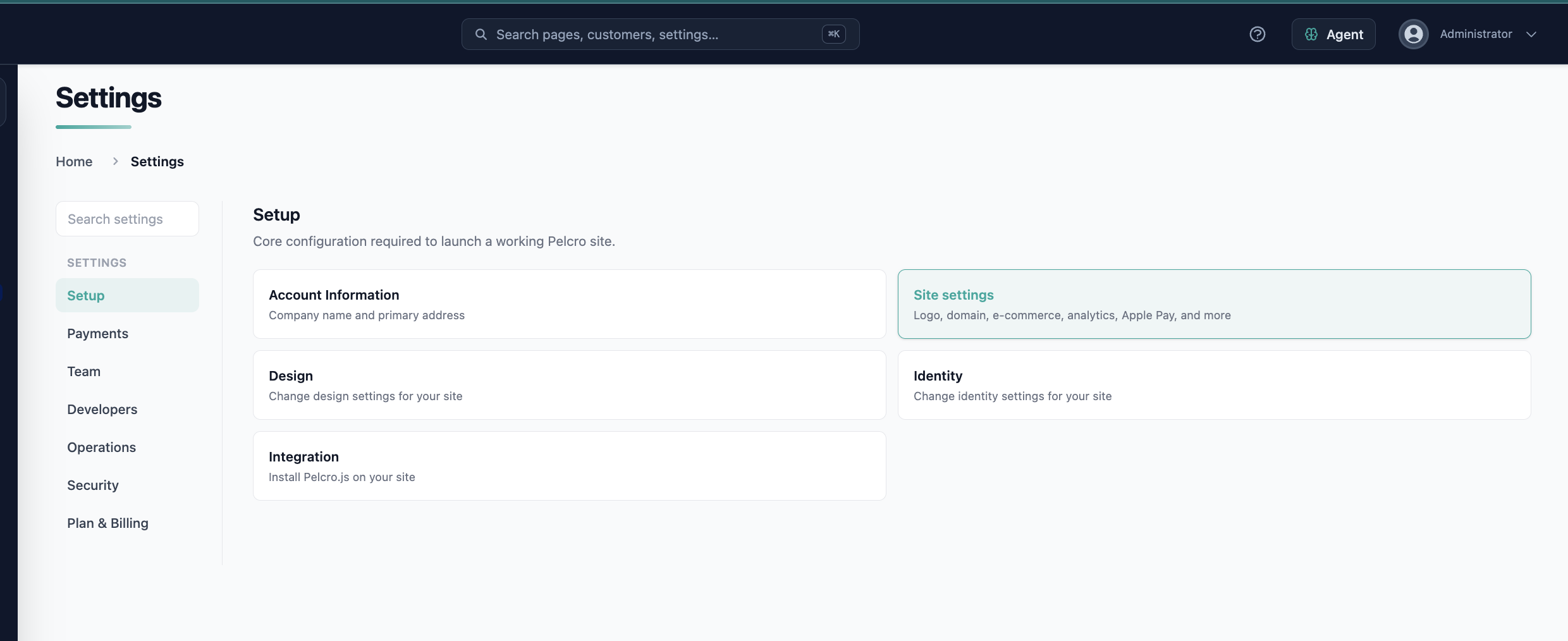Click the Search settings input

tap(127, 219)
